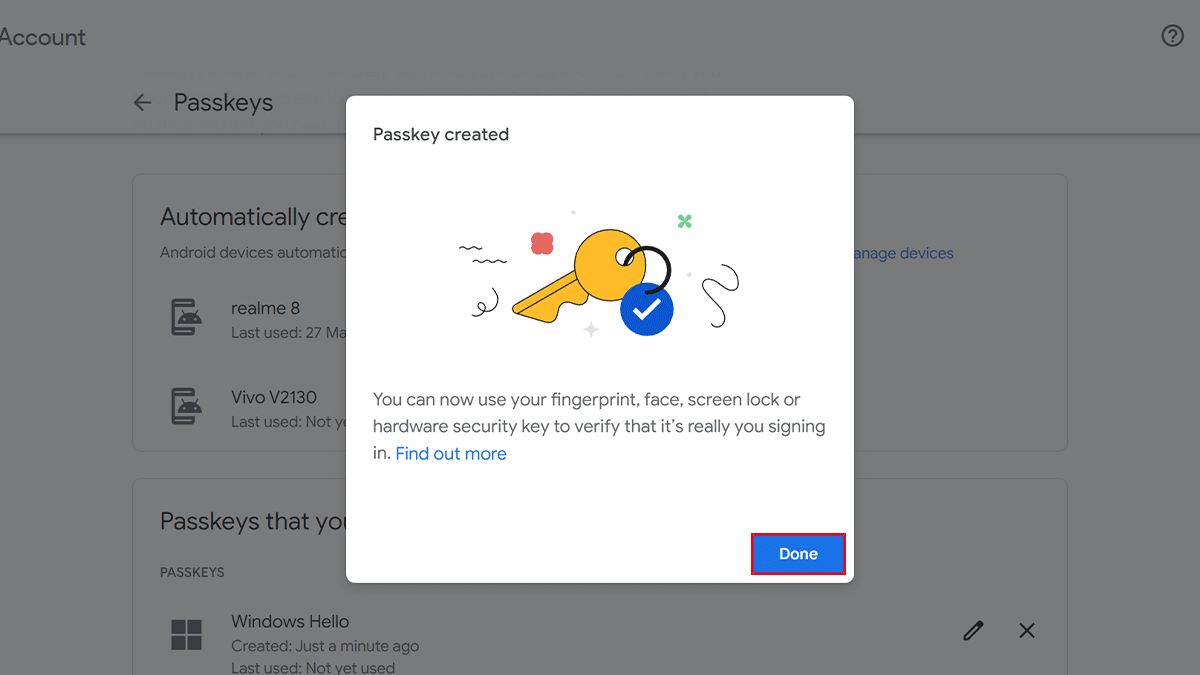Go back using the Passkeys back arrow
This screenshot has width=1200, height=675.
click(x=143, y=102)
